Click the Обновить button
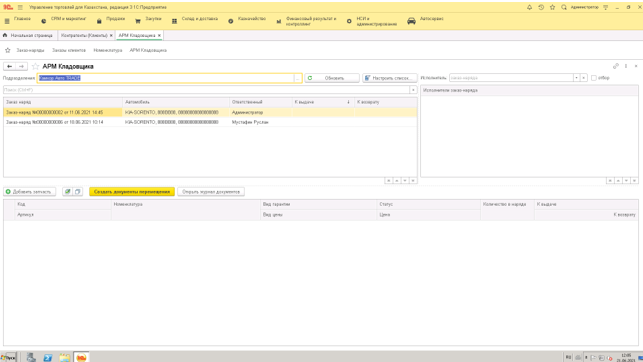This screenshot has width=643, height=362. point(332,78)
